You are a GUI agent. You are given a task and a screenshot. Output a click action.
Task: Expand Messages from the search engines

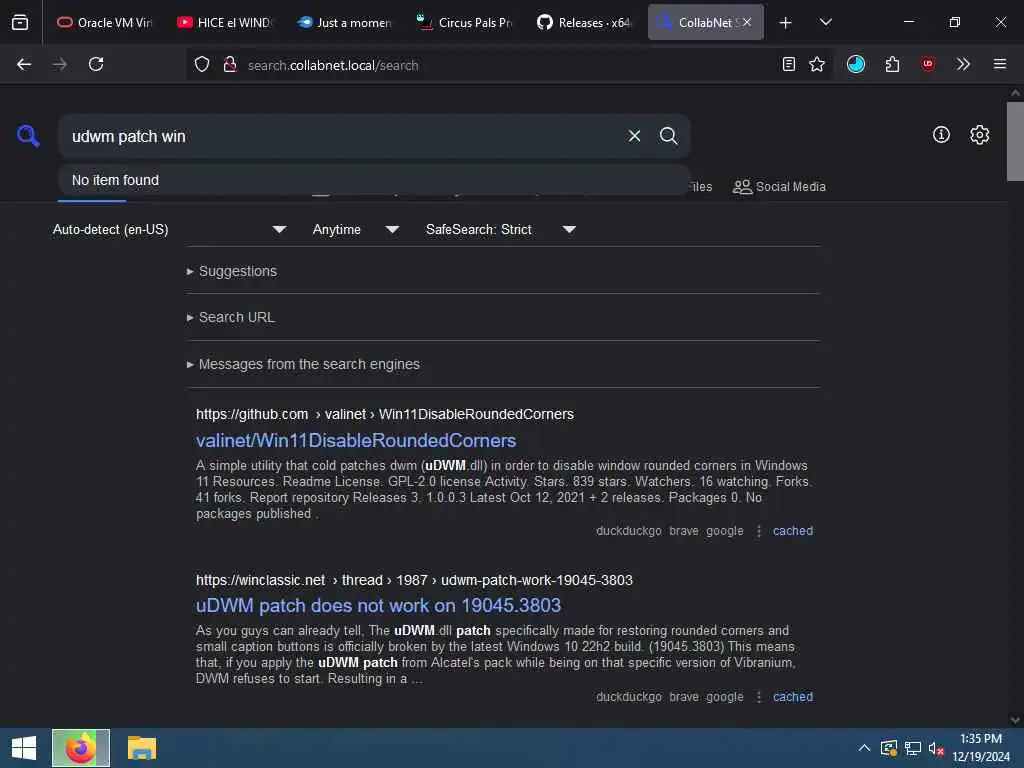[303, 364]
